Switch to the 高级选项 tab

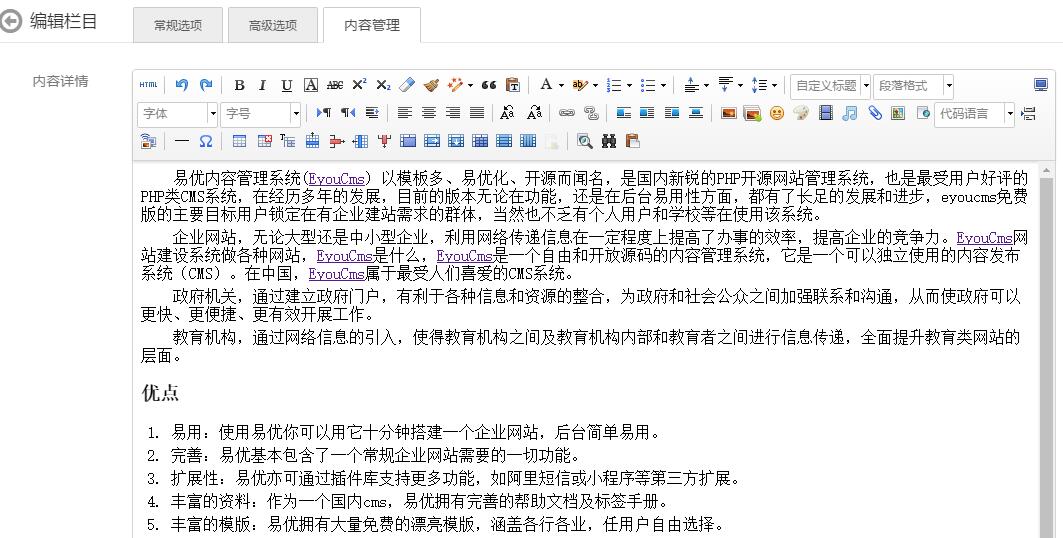click(273, 26)
